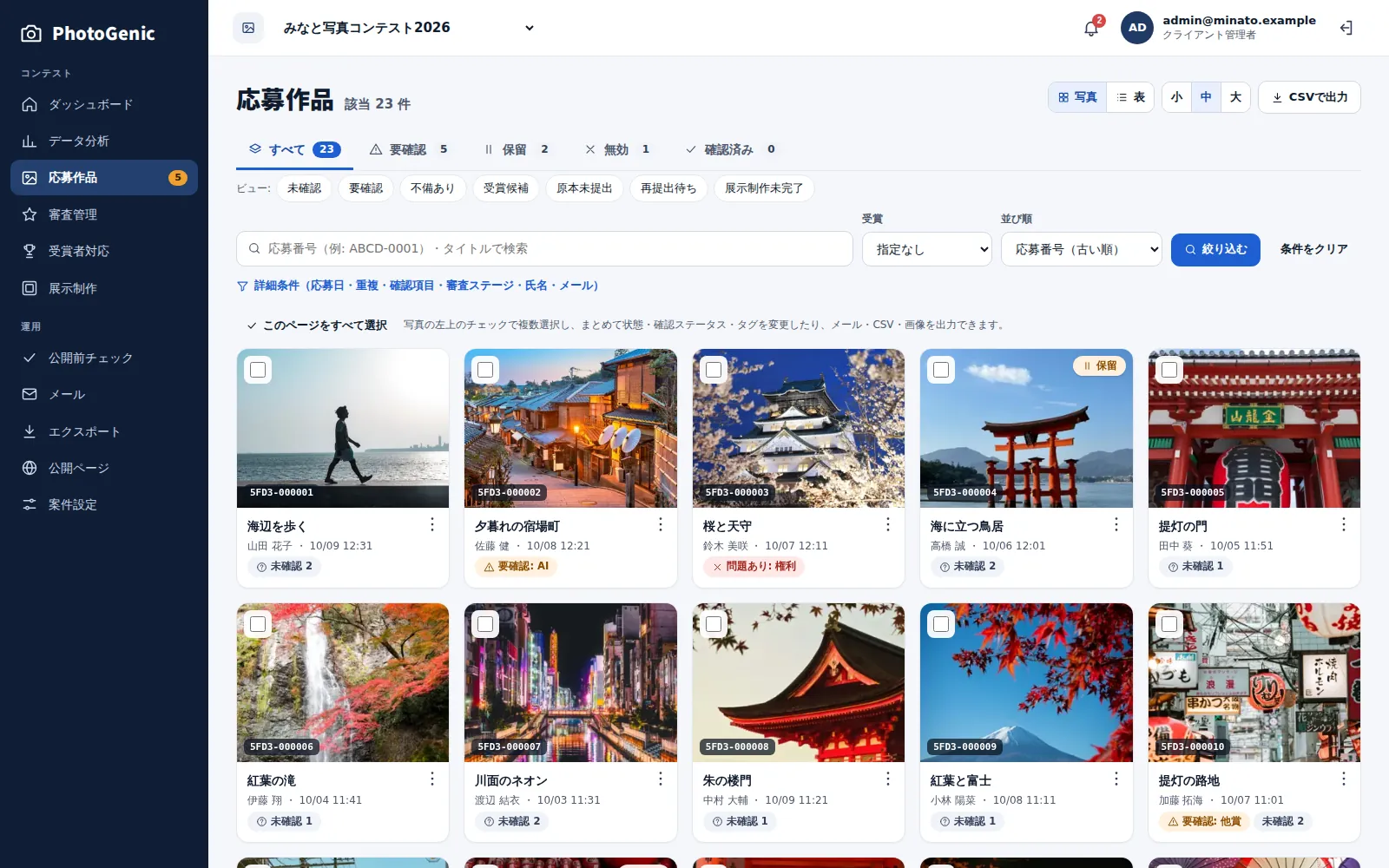Viewport: 1389px width, 868px height.
Task: Apply the 受賞候補 view chip
Action: tap(506, 188)
